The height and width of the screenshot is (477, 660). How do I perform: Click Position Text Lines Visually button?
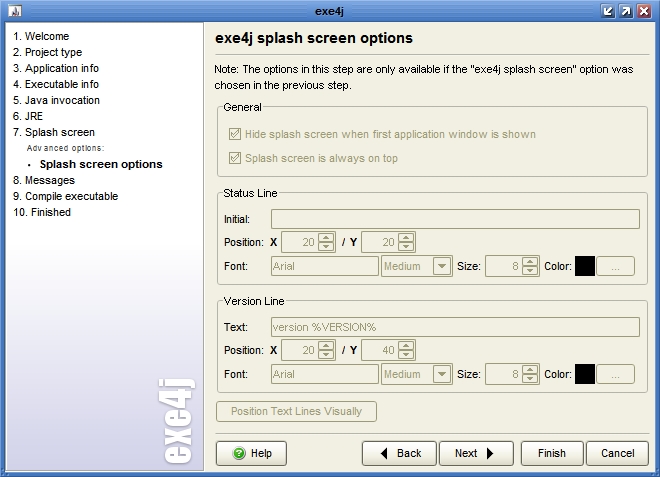[x=296, y=411]
